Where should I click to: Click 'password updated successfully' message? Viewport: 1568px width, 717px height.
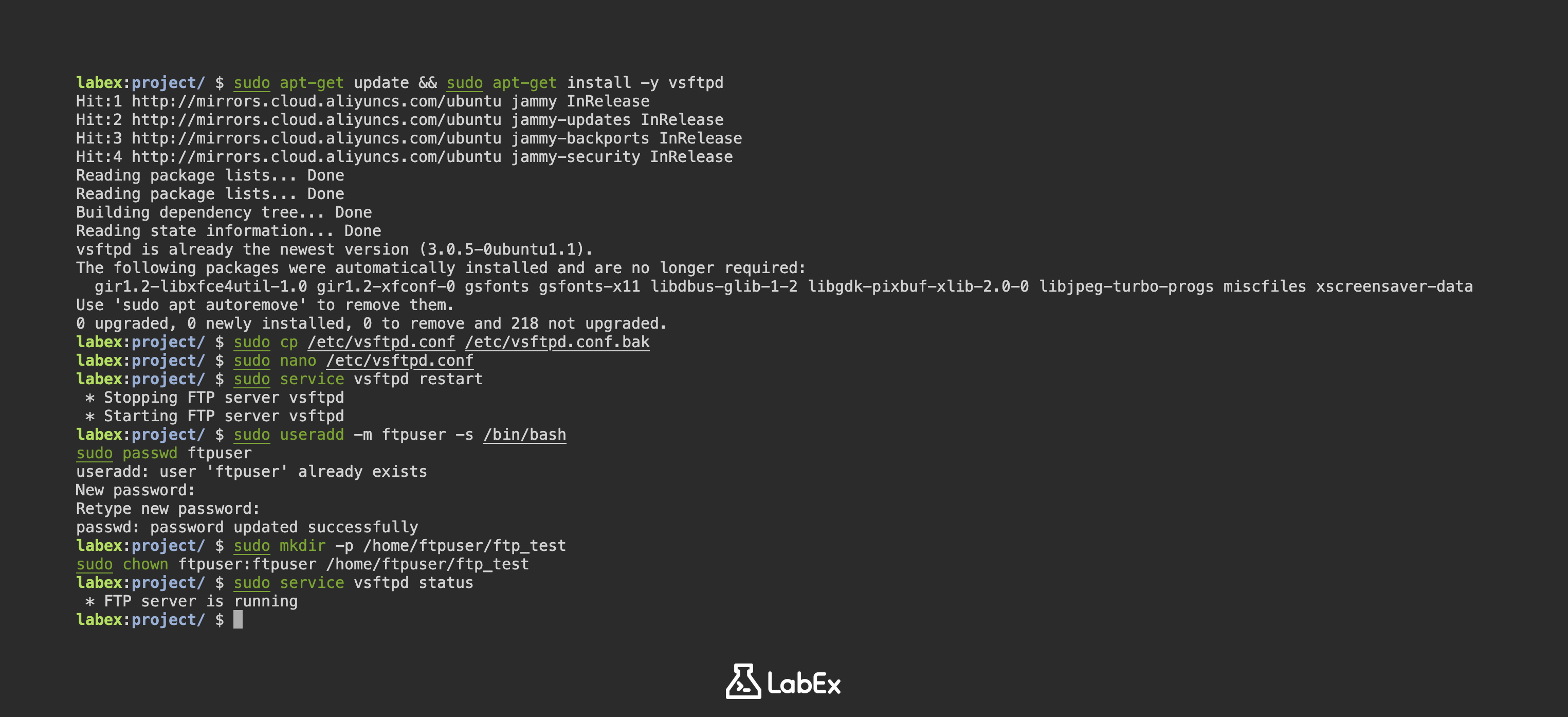(247, 527)
